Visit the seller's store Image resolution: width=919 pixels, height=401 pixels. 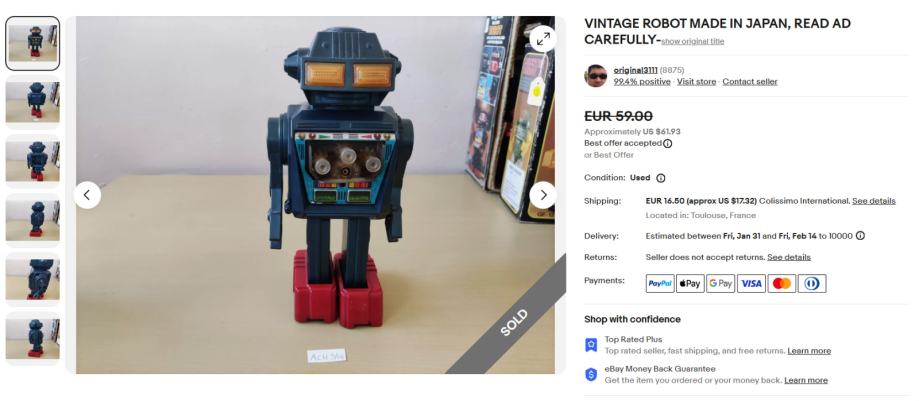(x=696, y=82)
